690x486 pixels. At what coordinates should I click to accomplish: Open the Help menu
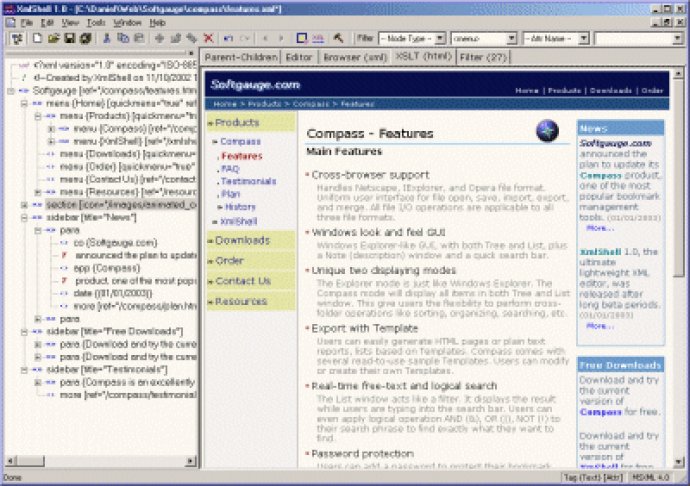158,23
